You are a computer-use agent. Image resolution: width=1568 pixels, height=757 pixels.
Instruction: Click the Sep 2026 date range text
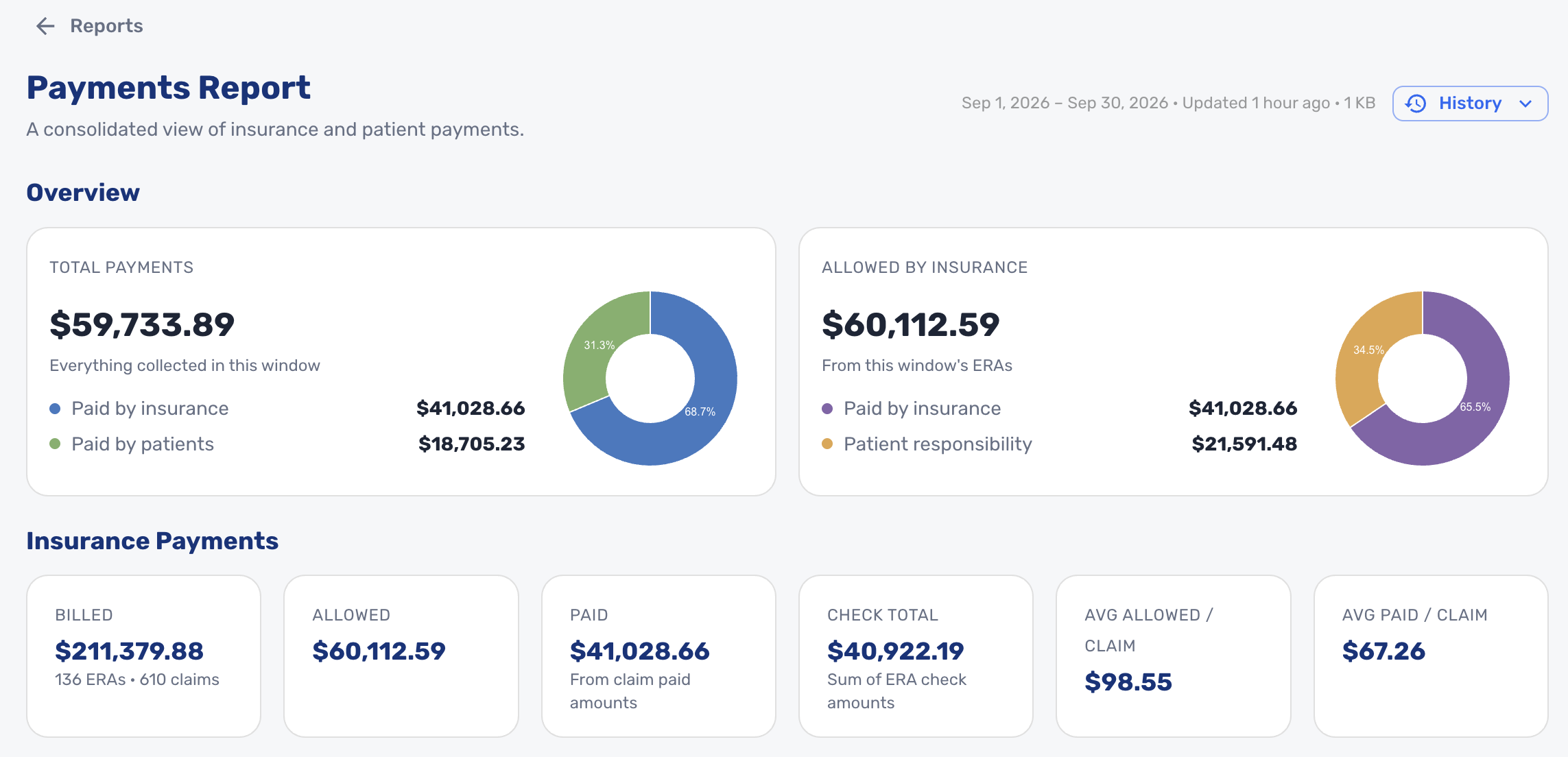tap(1065, 104)
